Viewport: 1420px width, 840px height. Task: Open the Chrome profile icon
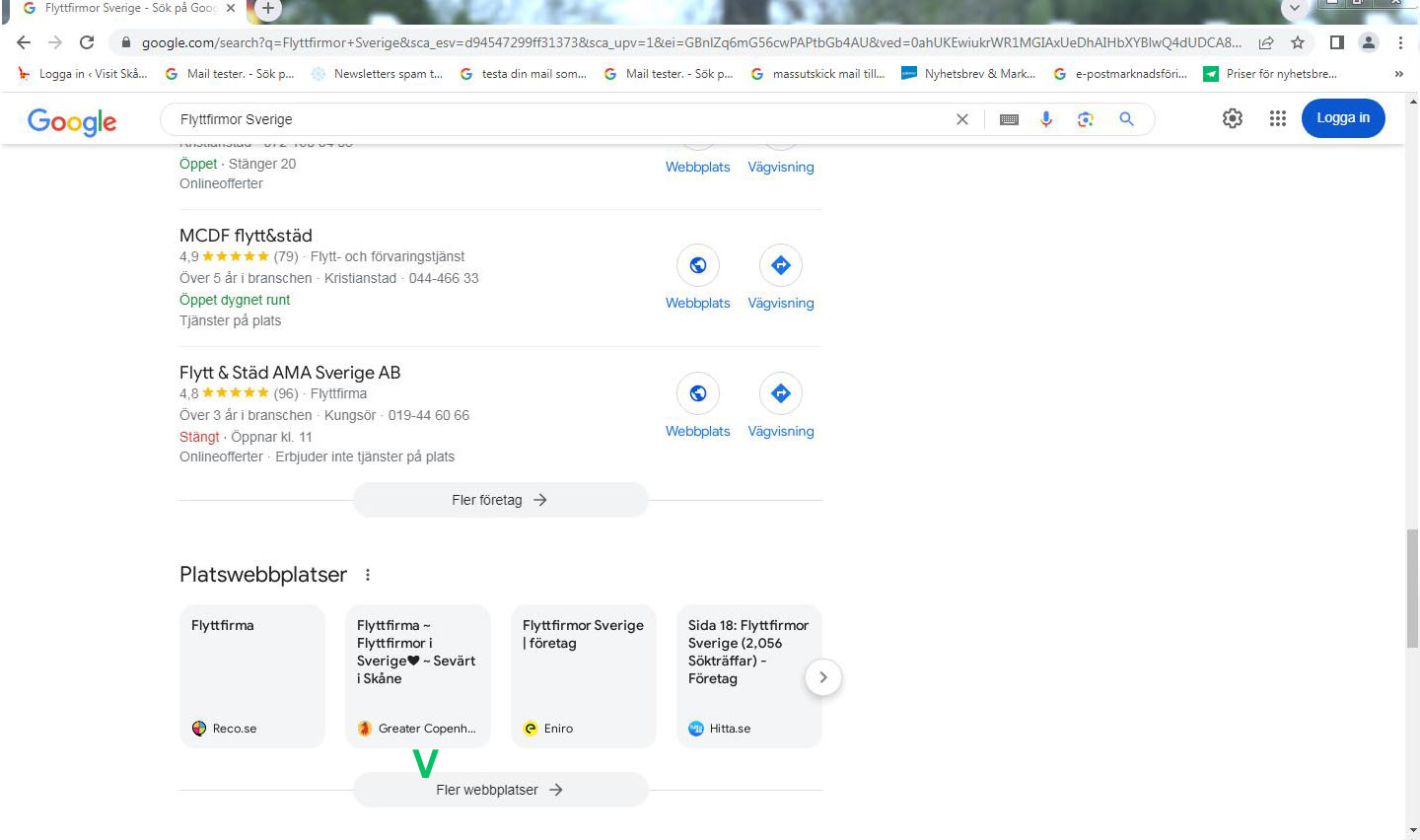1369,42
